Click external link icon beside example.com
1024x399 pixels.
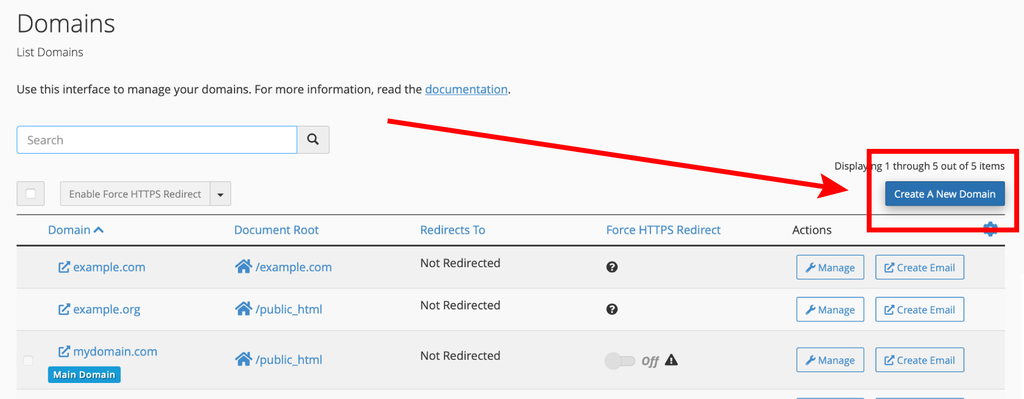(64, 267)
